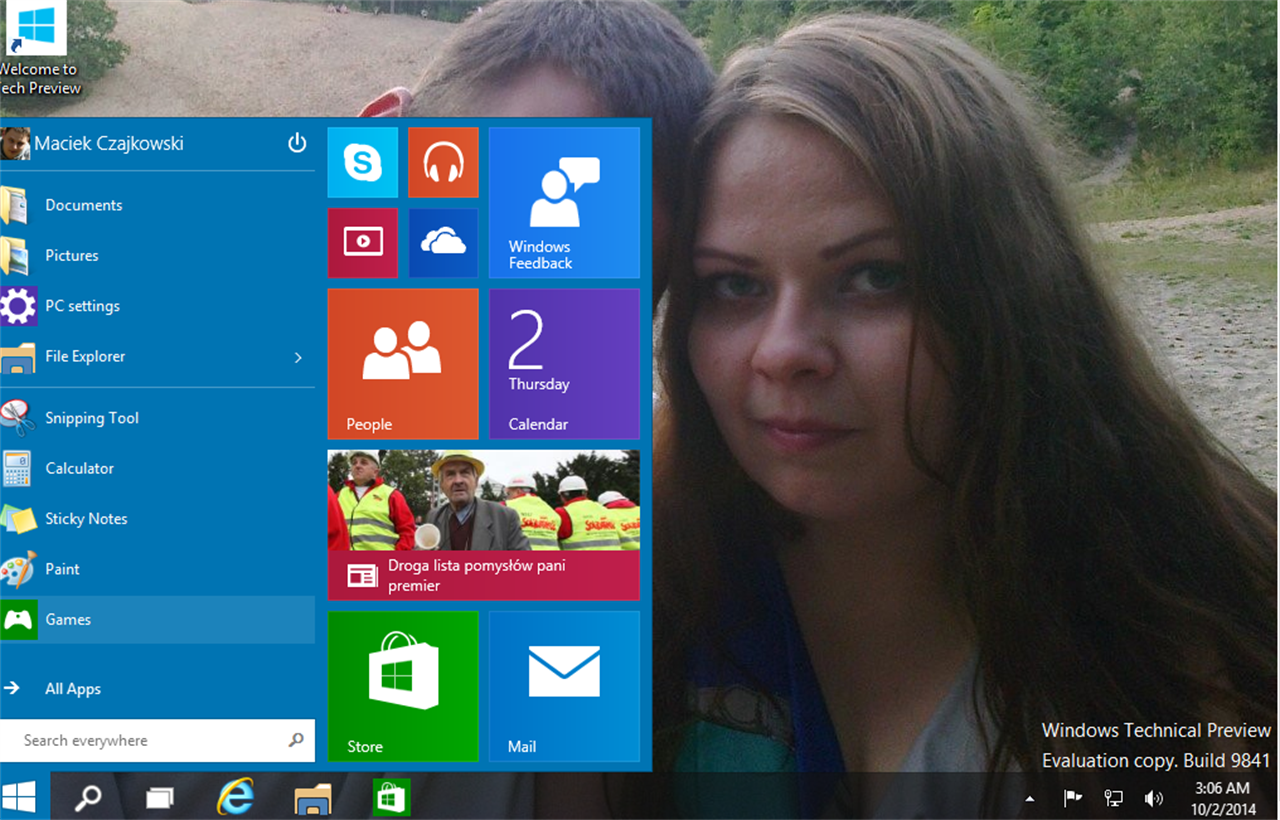Launch the Mail tile
The height and width of the screenshot is (820, 1280).
point(563,686)
